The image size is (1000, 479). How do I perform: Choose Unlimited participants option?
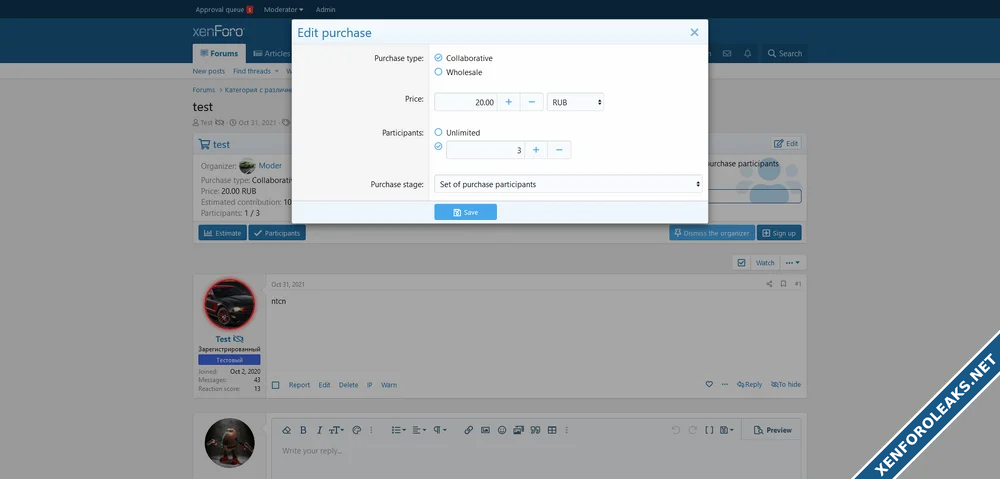pos(438,132)
